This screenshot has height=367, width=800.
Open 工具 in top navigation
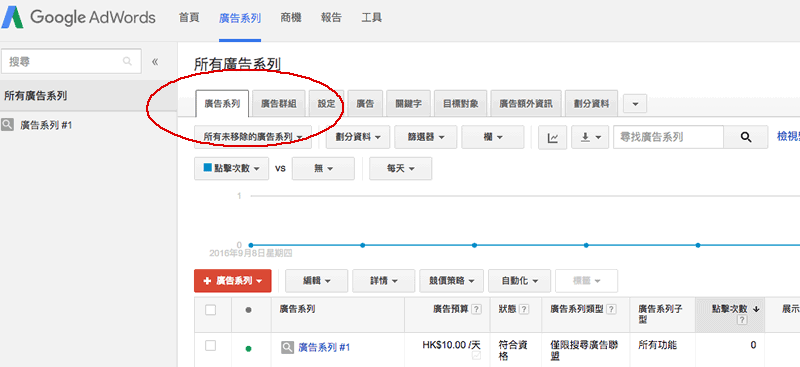(371, 18)
